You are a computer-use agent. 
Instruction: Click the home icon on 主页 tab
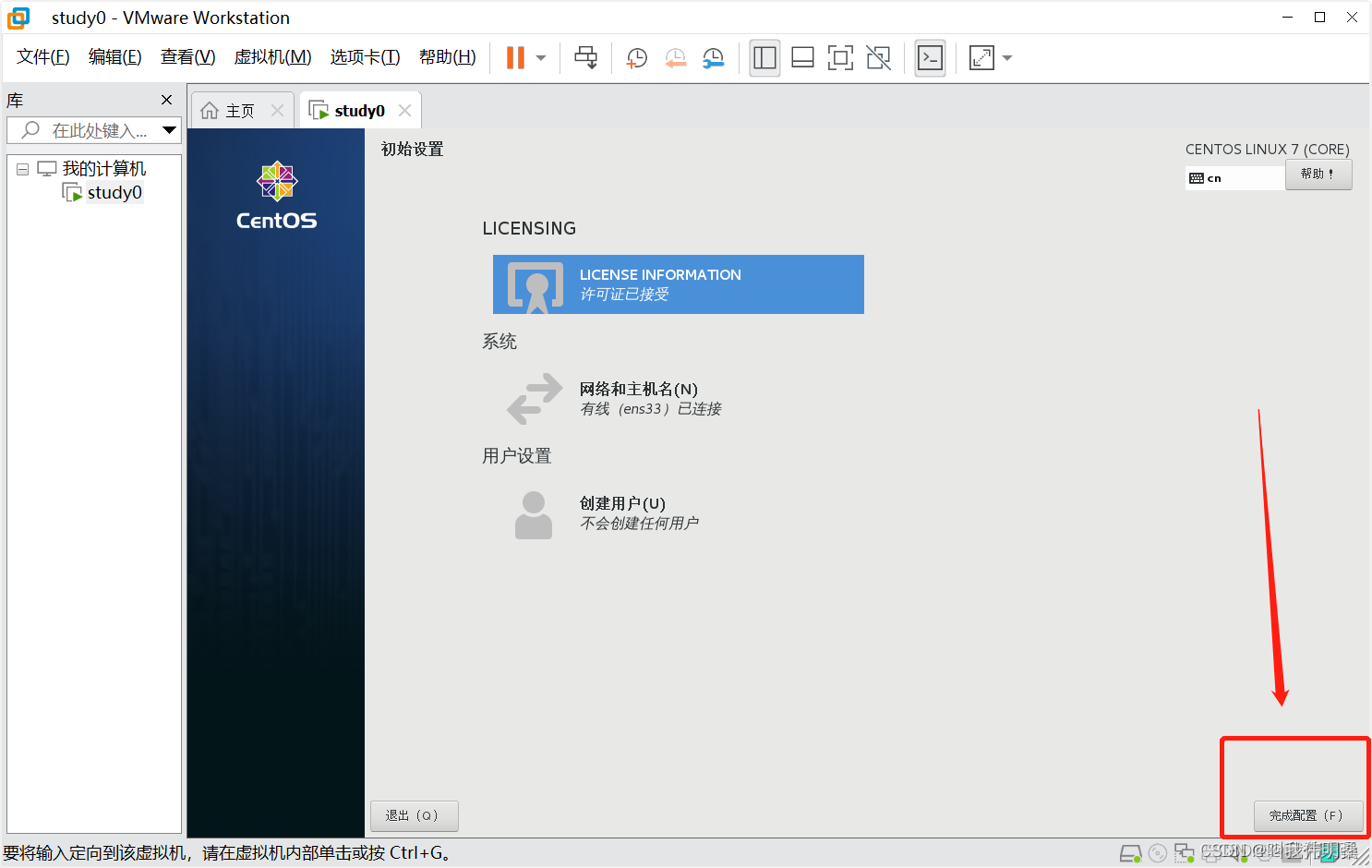210,111
